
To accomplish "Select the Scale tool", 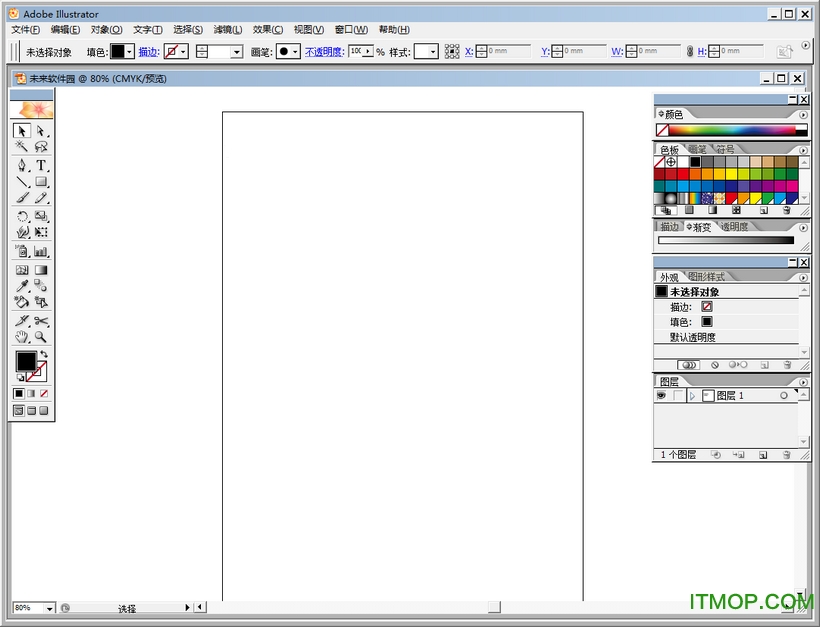I will click(x=41, y=216).
